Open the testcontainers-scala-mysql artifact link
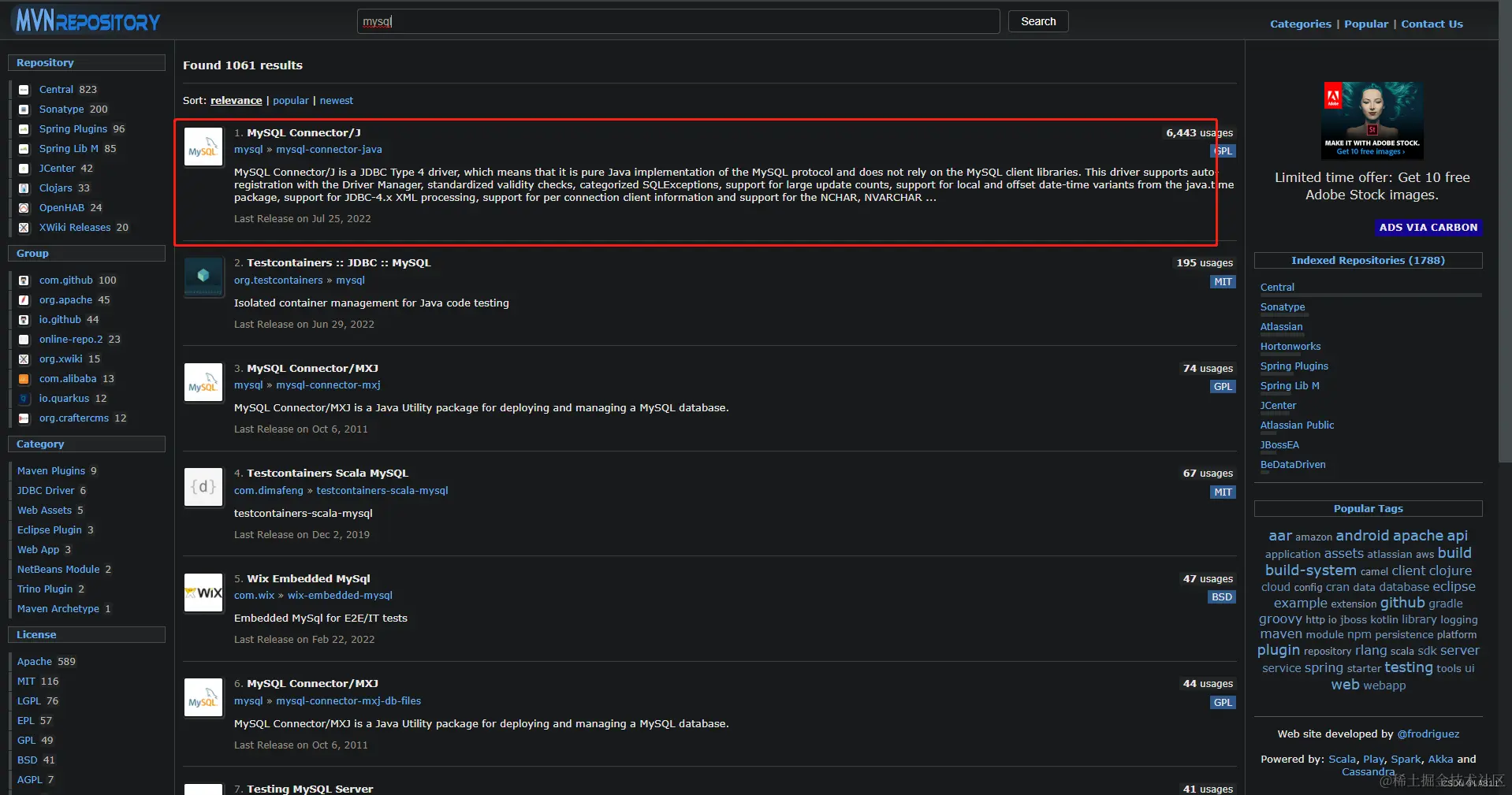The image size is (1512, 795). tap(382, 491)
